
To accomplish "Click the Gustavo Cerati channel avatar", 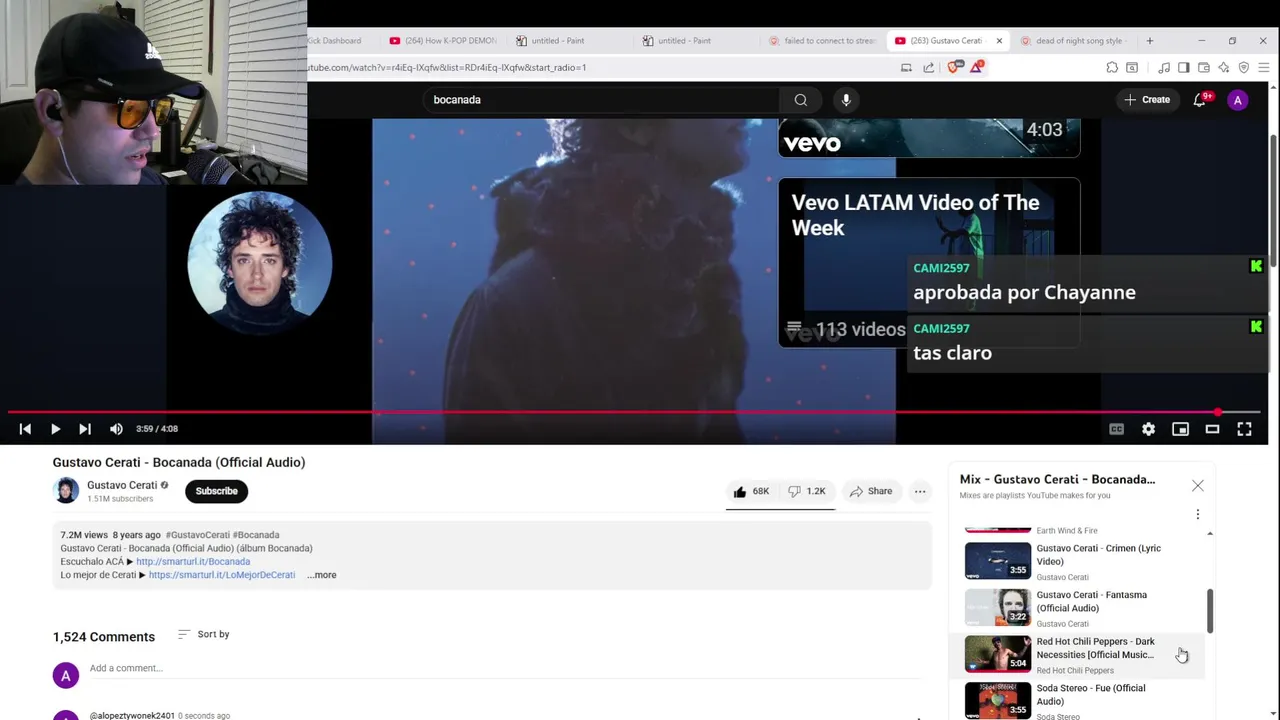I will tap(66, 490).
